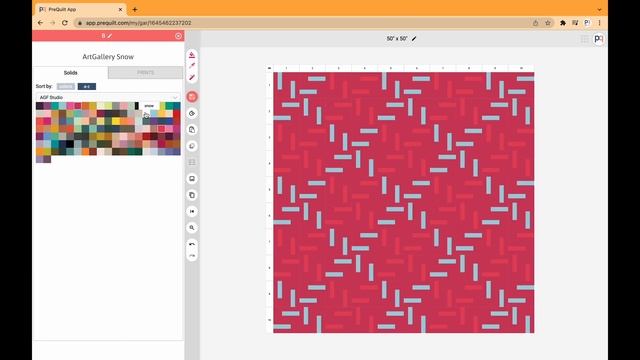Click the skip-to-start toolbar icon

tap(192, 211)
